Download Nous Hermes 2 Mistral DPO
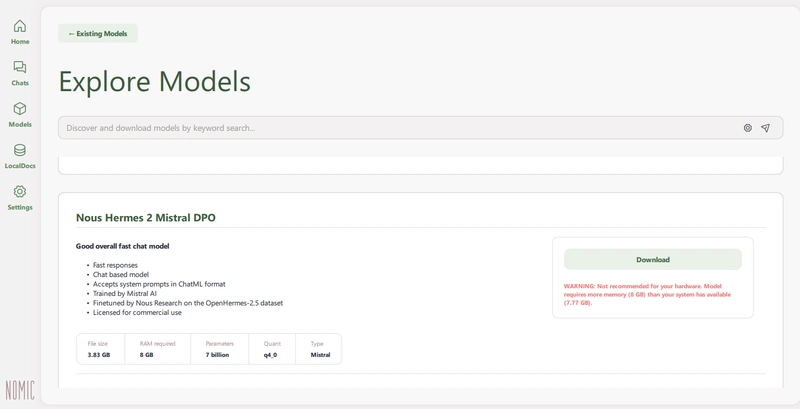 pos(653,260)
